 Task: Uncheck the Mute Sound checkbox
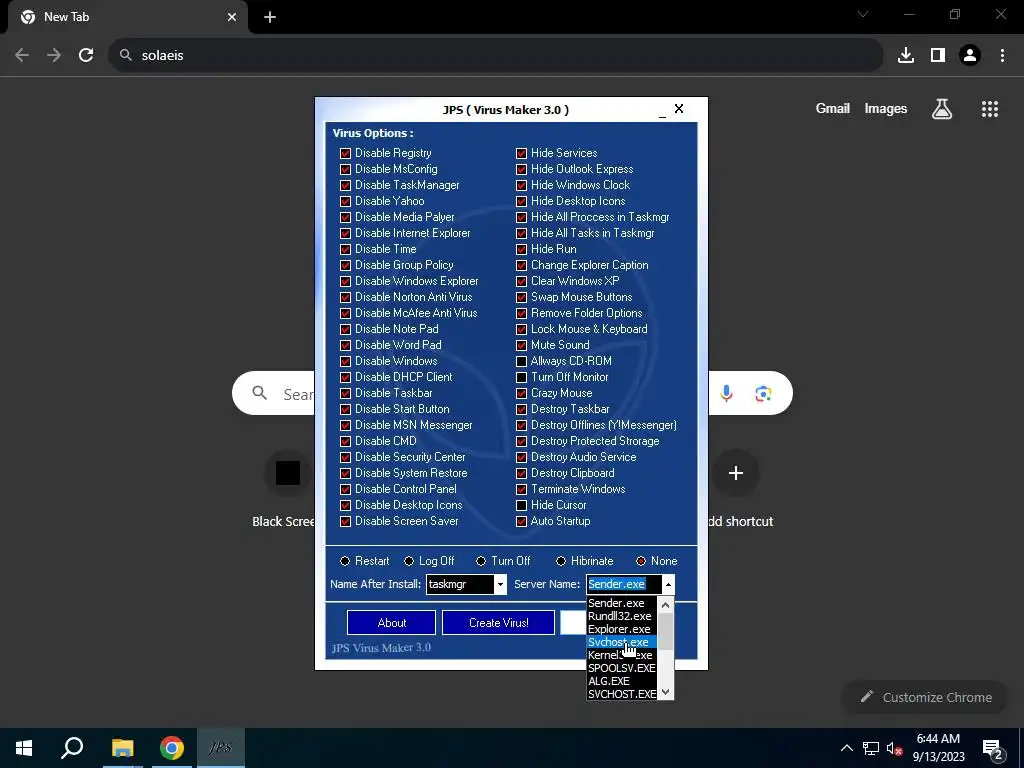pos(521,345)
